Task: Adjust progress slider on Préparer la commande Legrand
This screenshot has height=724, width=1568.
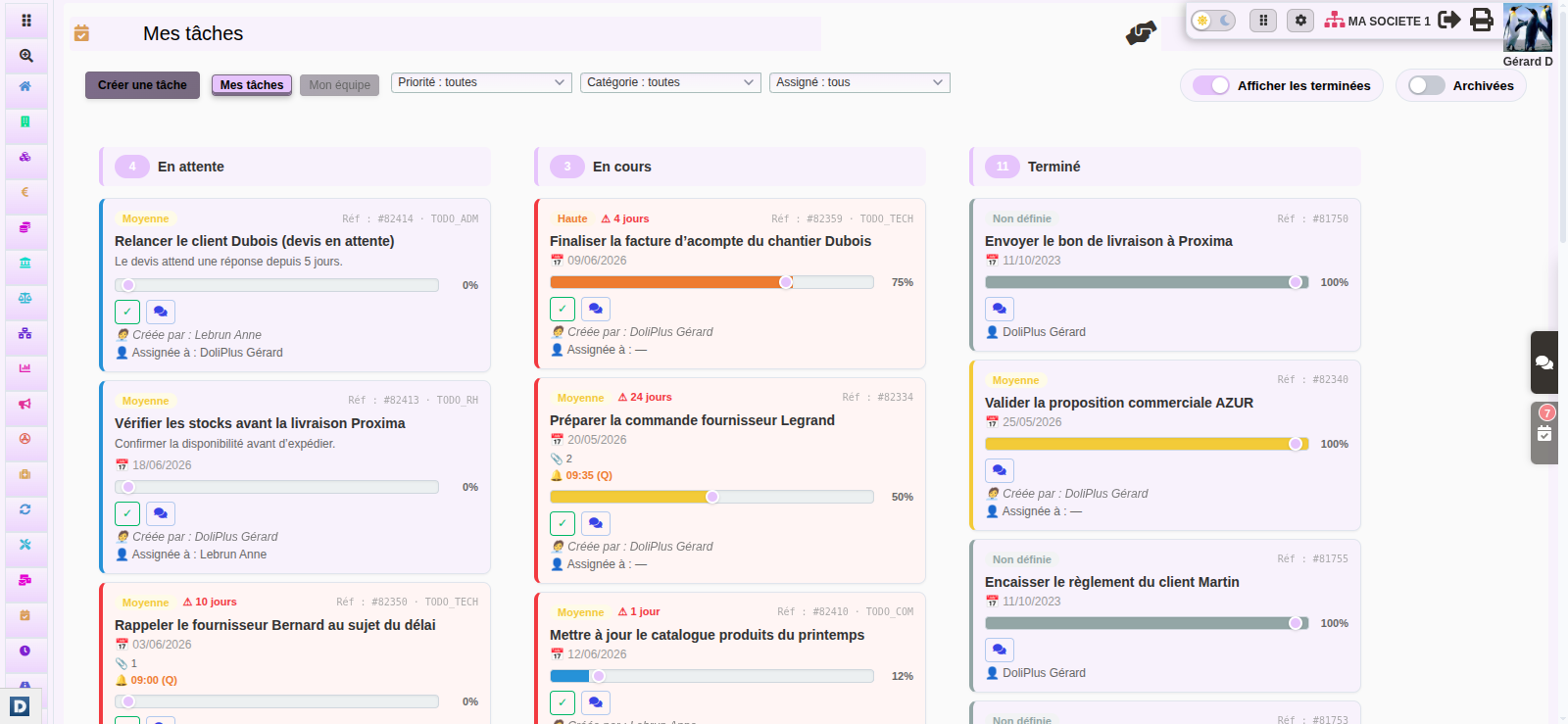Action: tap(711, 497)
